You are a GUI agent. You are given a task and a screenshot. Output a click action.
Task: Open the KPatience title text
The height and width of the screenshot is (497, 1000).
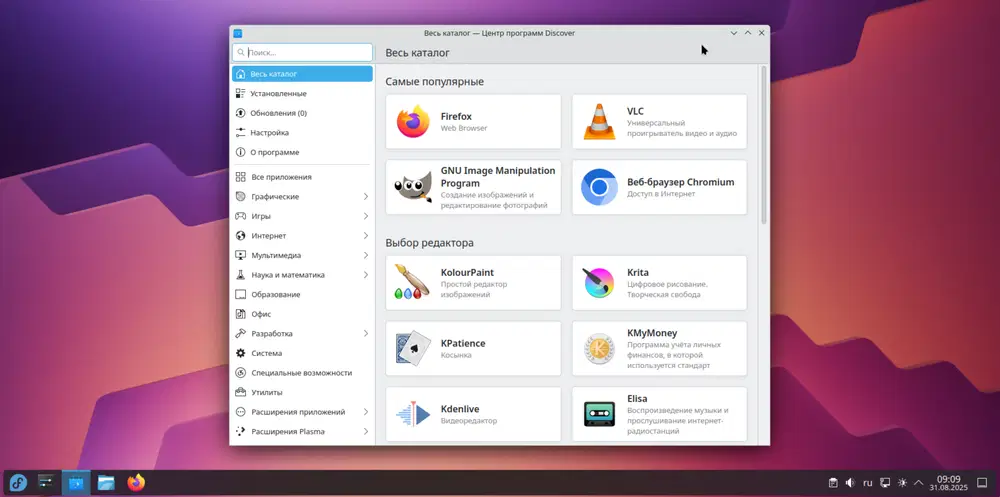pos(463,343)
